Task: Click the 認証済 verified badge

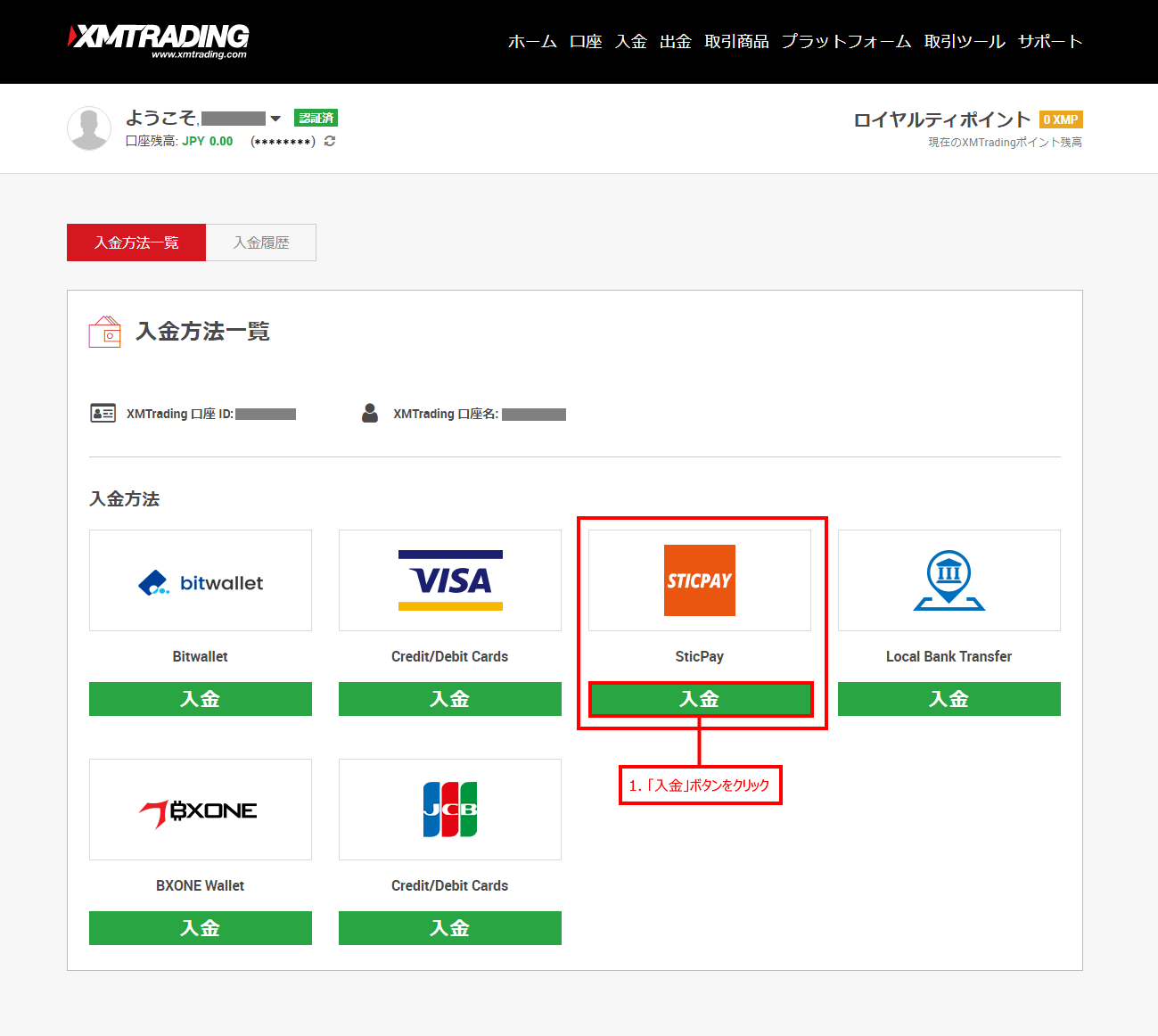Action: (316, 118)
